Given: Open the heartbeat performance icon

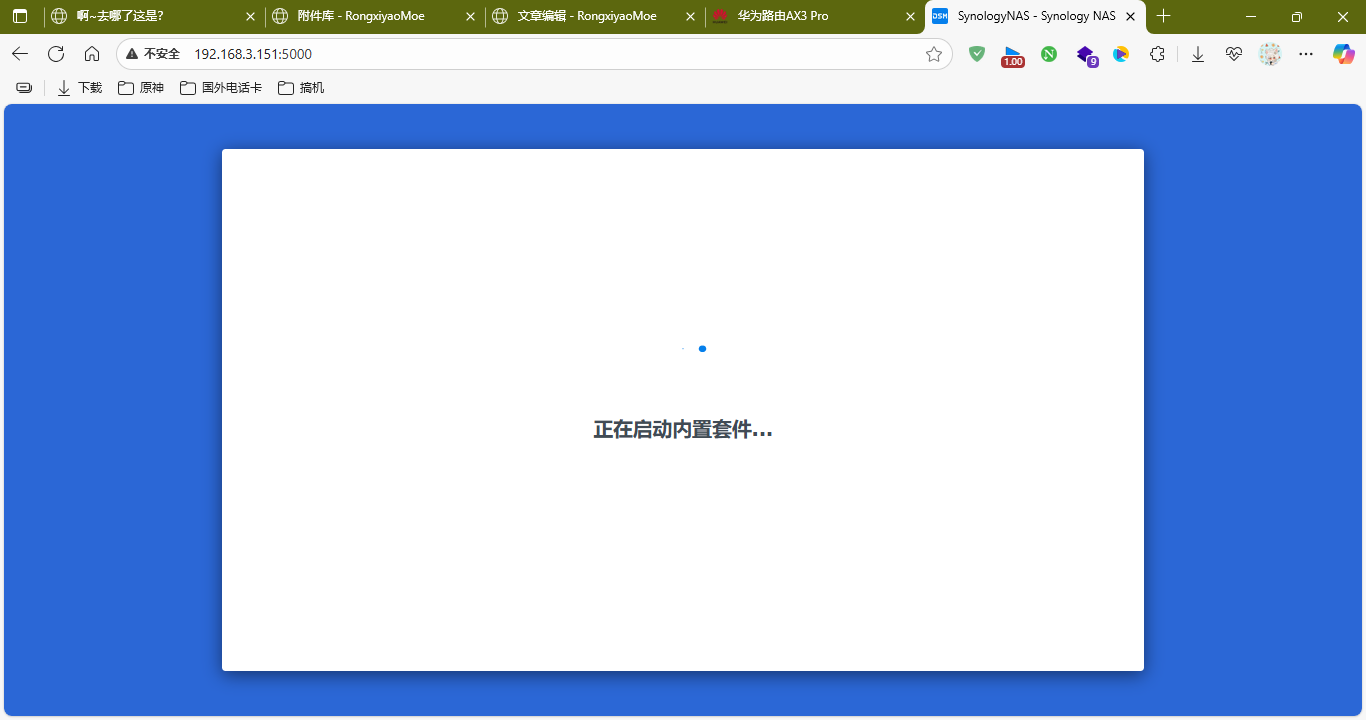Looking at the screenshot, I should click(1234, 54).
